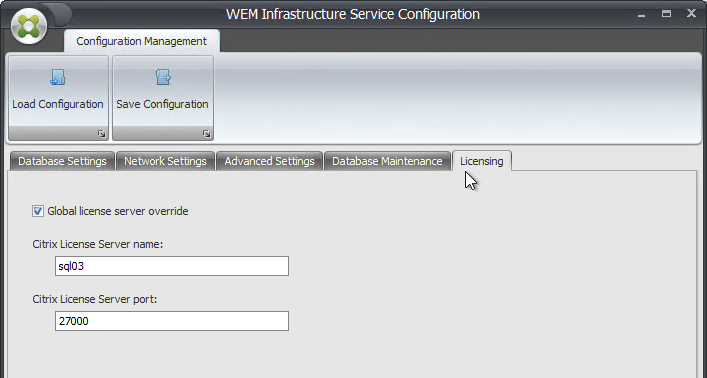Click the Load Configuration button label
The image size is (707, 378).
[x=58, y=104]
